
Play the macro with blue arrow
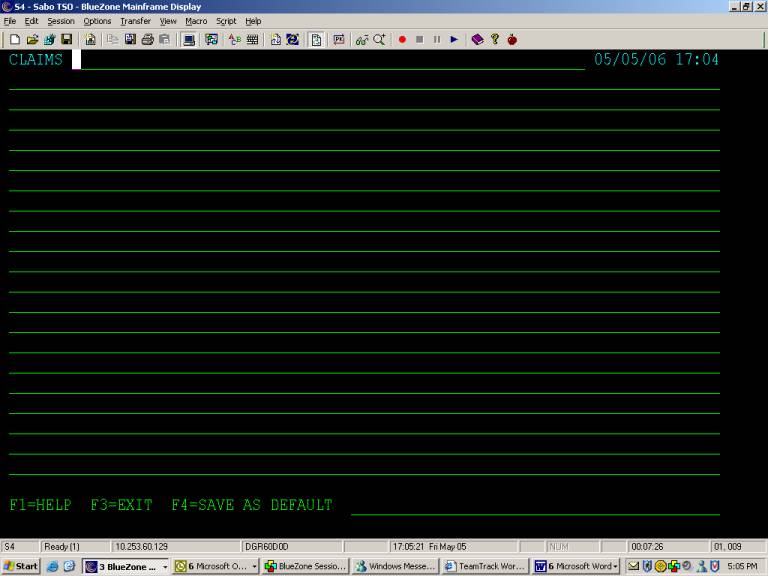pyautogui.click(x=454, y=40)
